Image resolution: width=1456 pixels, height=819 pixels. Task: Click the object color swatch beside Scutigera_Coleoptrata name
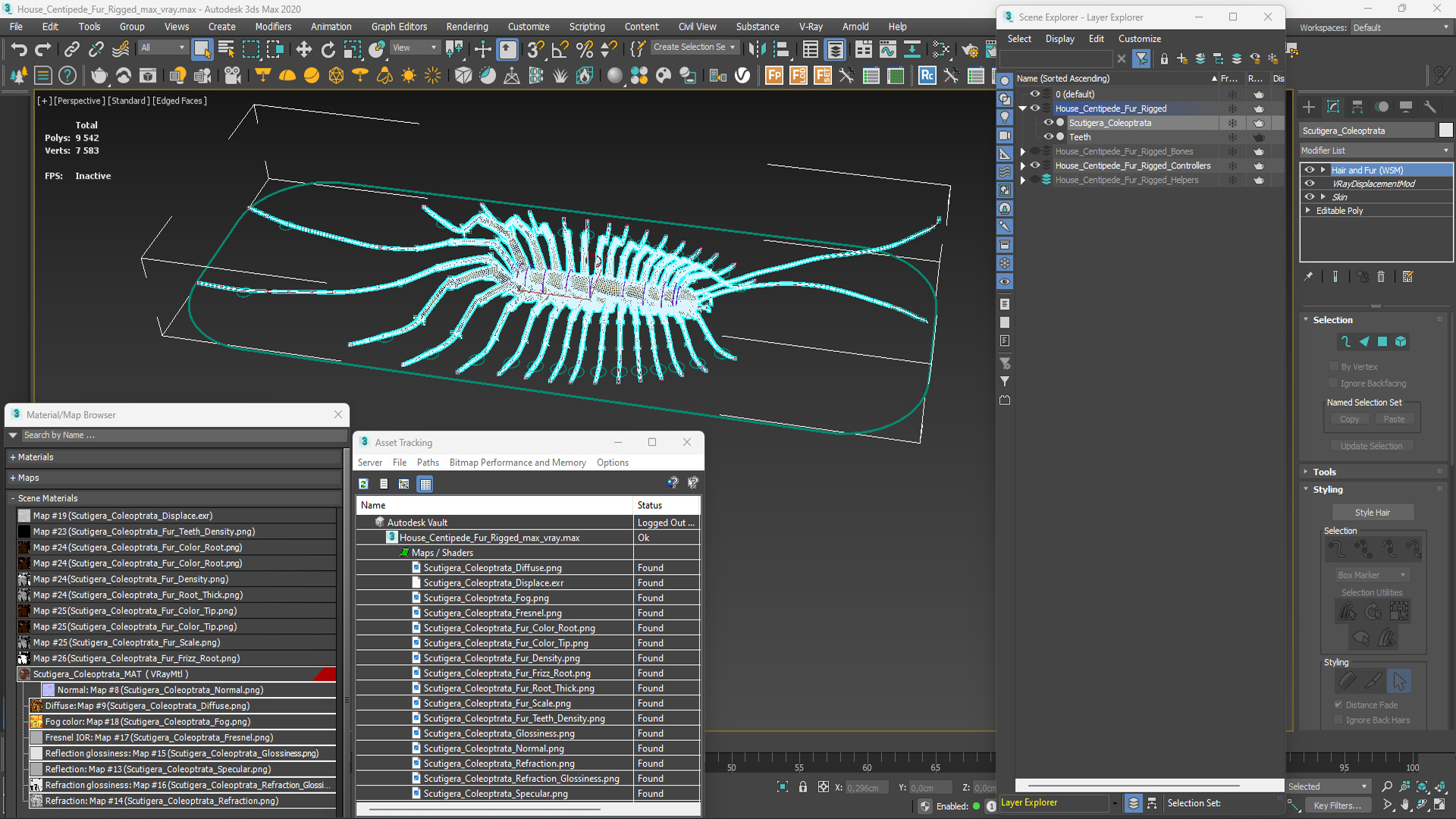coord(1446,130)
